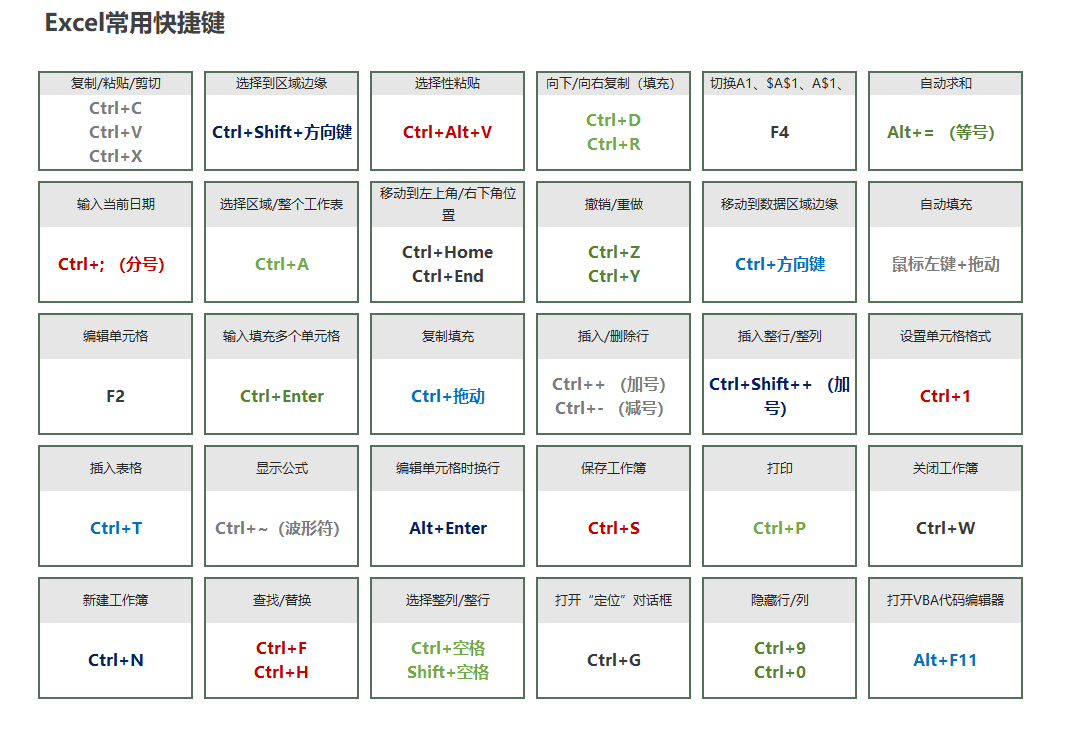The image size is (1081, 730).
Task: Click the blue 'Ctrl+方向键' shortcut
Action: point(780,264)
